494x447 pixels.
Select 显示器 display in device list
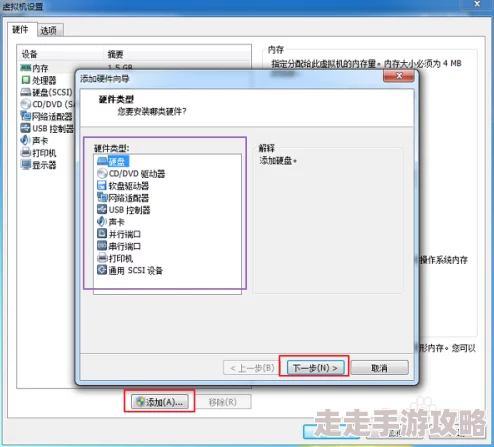point(39,165)
